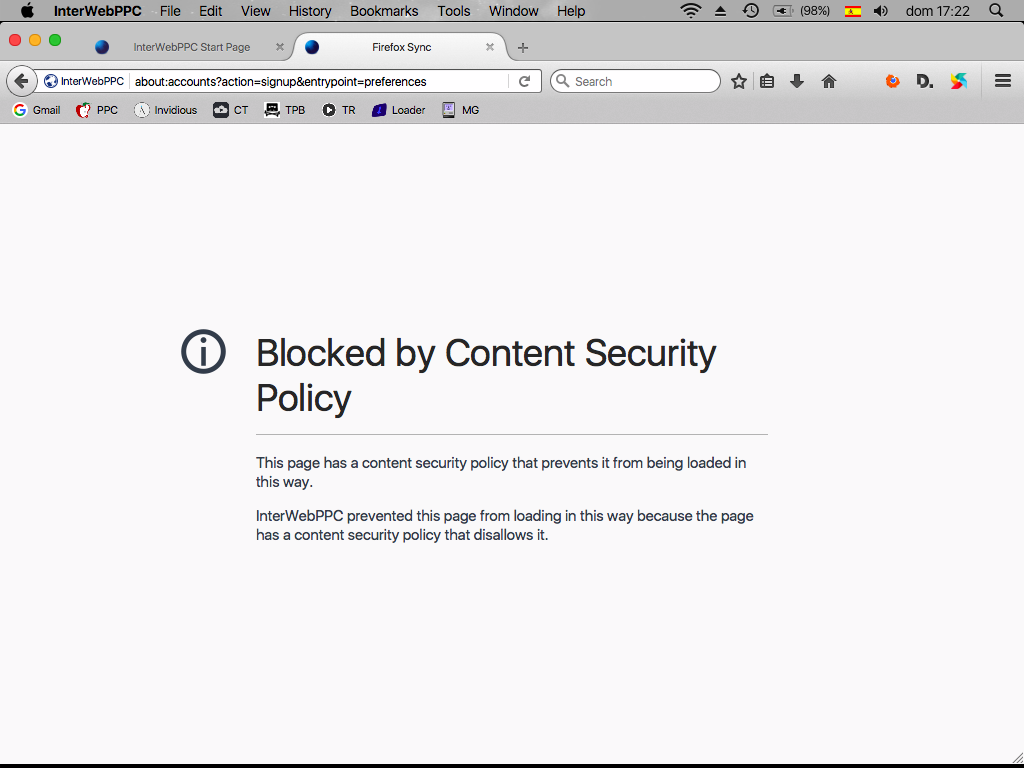Click the dark D. extension icon

coord(925,82)
